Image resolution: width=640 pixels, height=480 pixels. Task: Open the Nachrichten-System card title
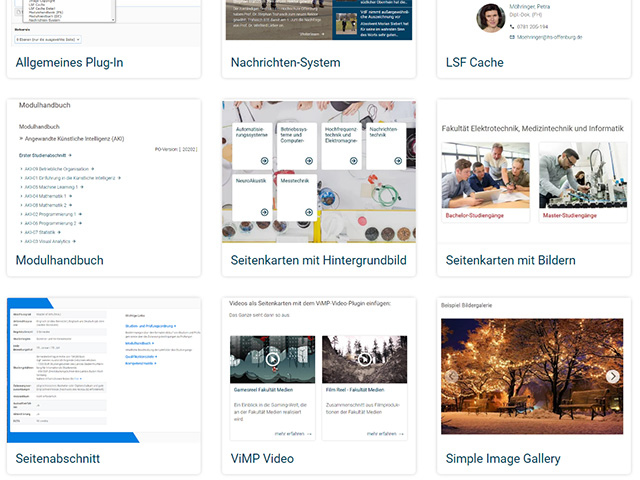click(x=285, y=62)
